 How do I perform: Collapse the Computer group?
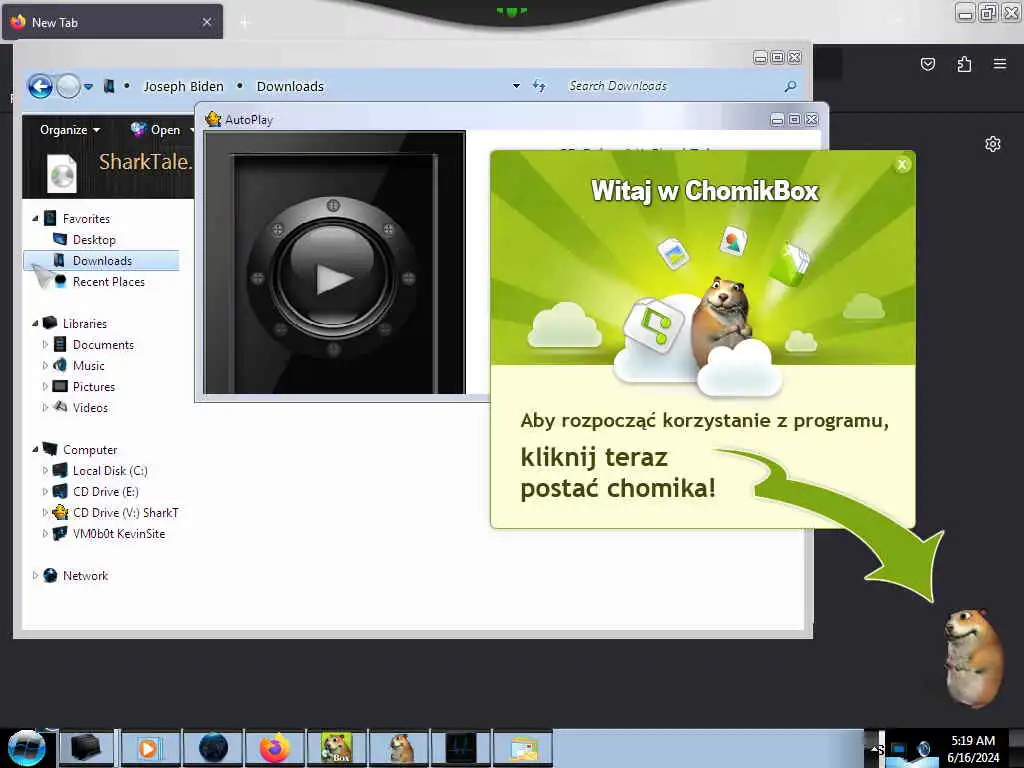coord(35,449)
